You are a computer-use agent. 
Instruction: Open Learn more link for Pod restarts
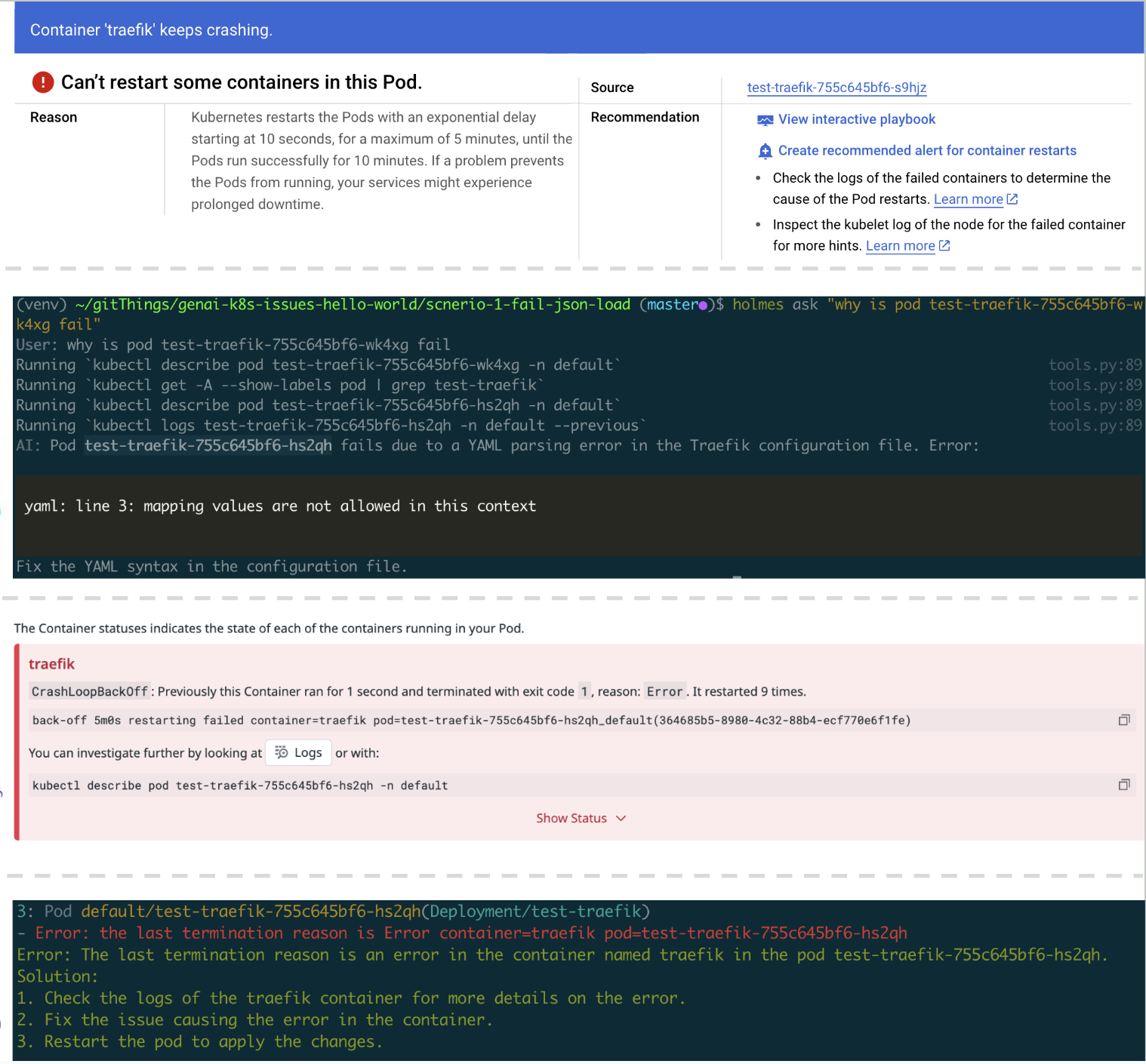click(x=968, y=199)
